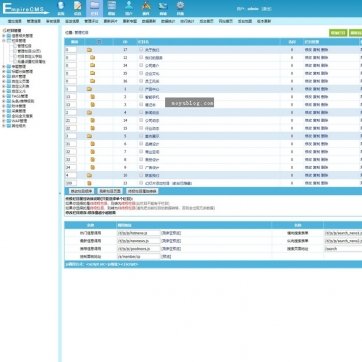Tick the checkbox in row ID 4

click(x=141, y=112)
